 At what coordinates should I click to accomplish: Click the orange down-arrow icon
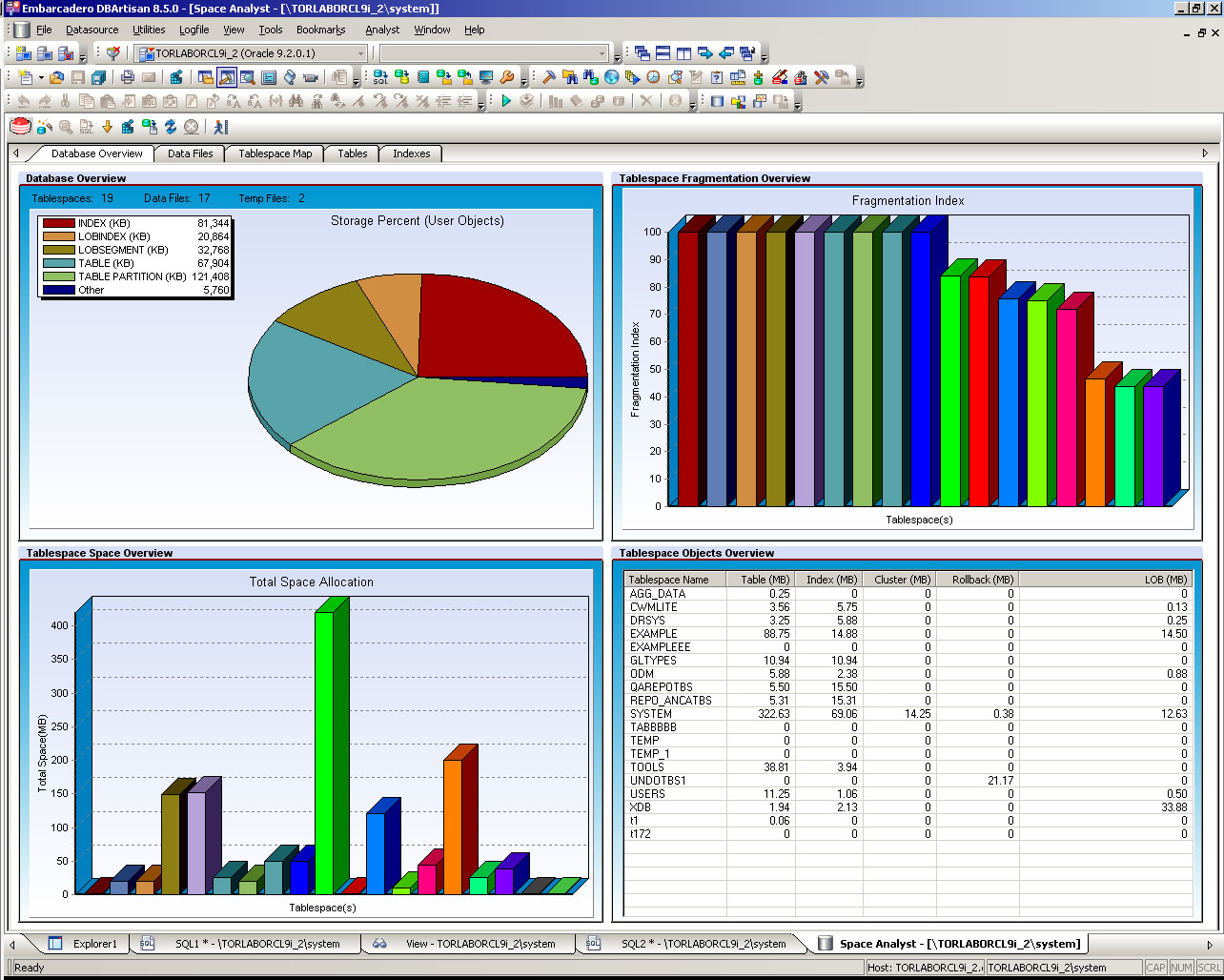(107, 127)
